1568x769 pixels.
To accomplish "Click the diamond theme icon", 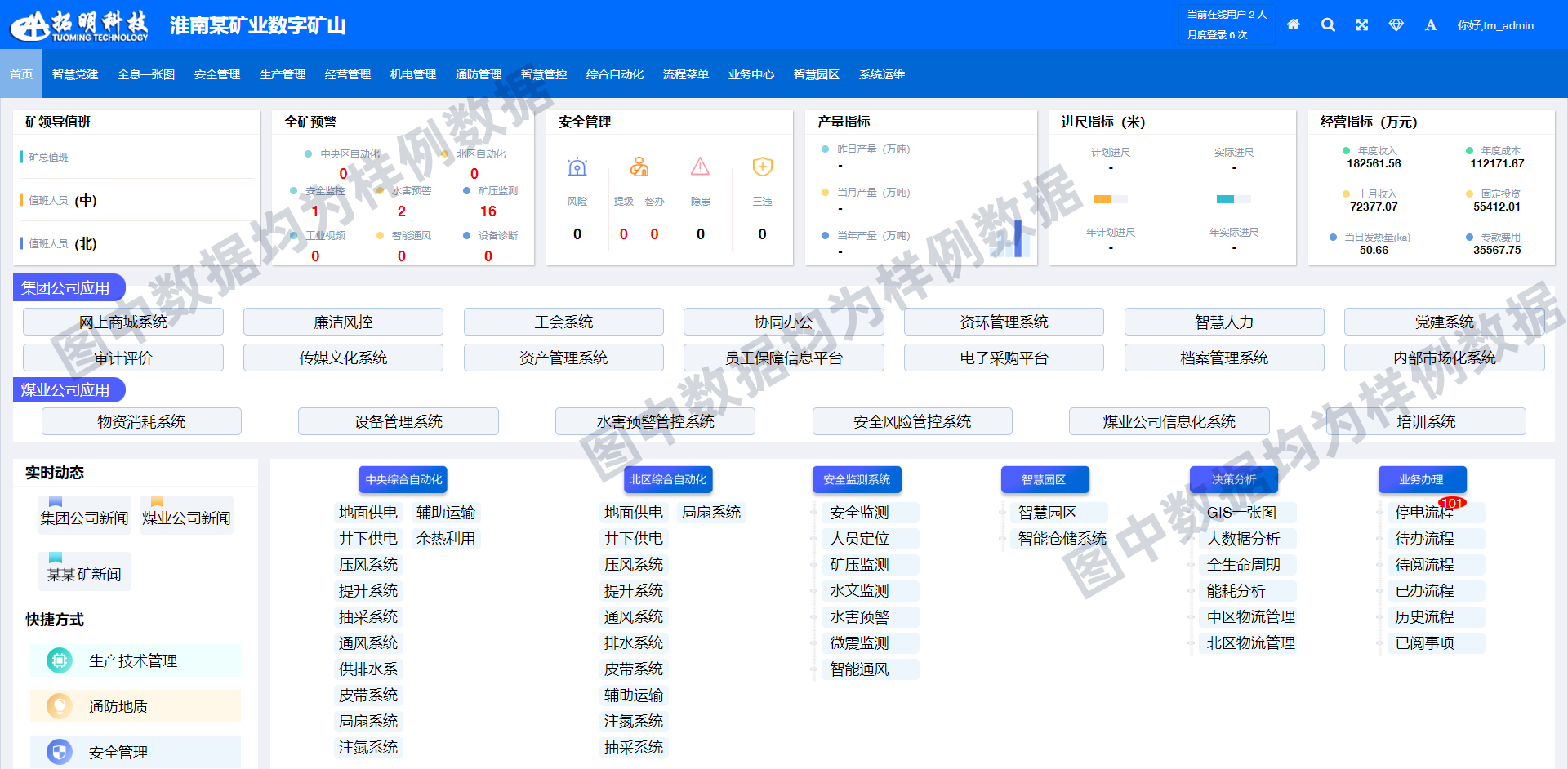I will 1396,24.
